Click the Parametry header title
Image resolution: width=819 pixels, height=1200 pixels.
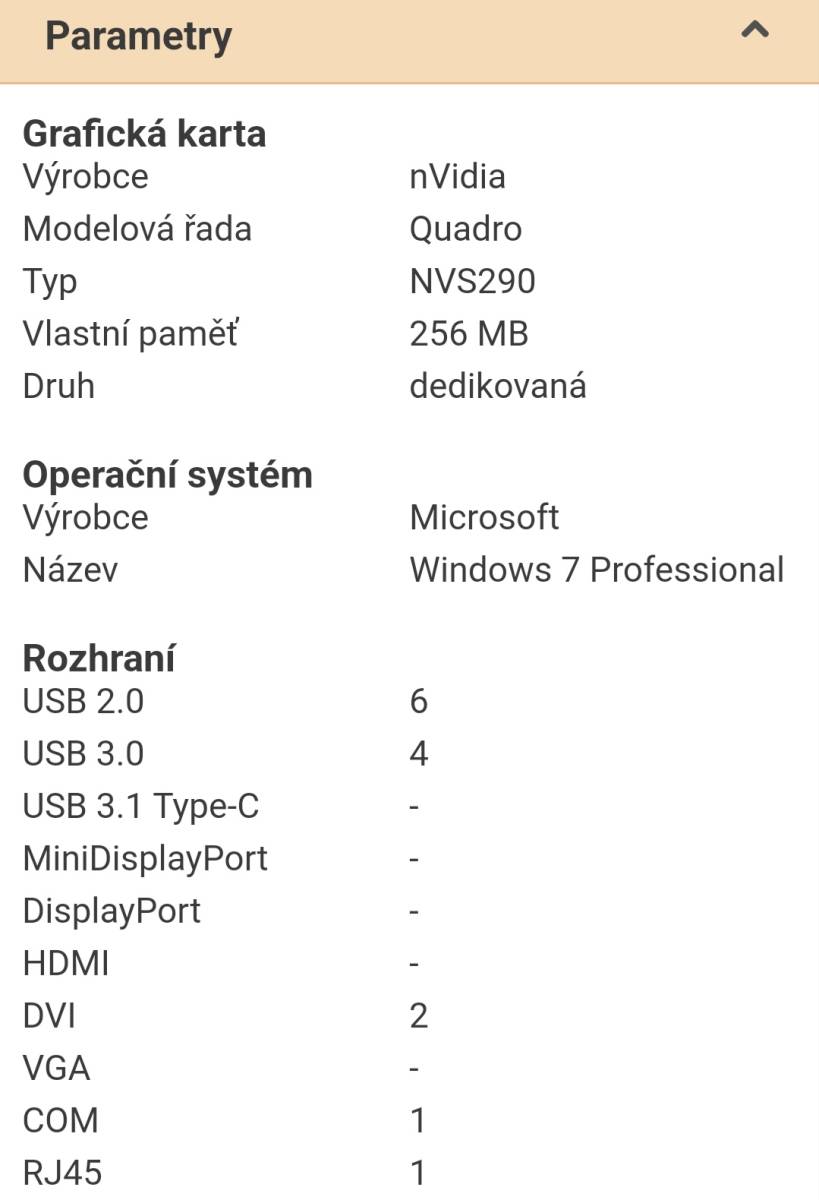coord(139,37)
